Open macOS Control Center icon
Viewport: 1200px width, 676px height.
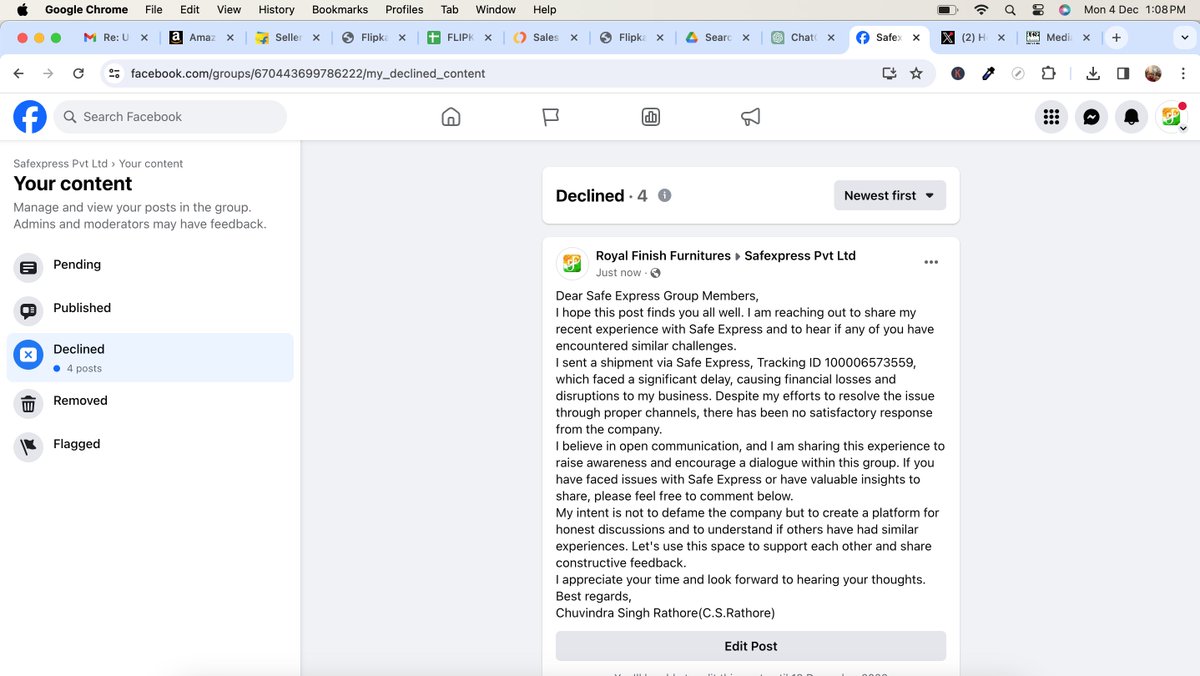coord(1038,10)
